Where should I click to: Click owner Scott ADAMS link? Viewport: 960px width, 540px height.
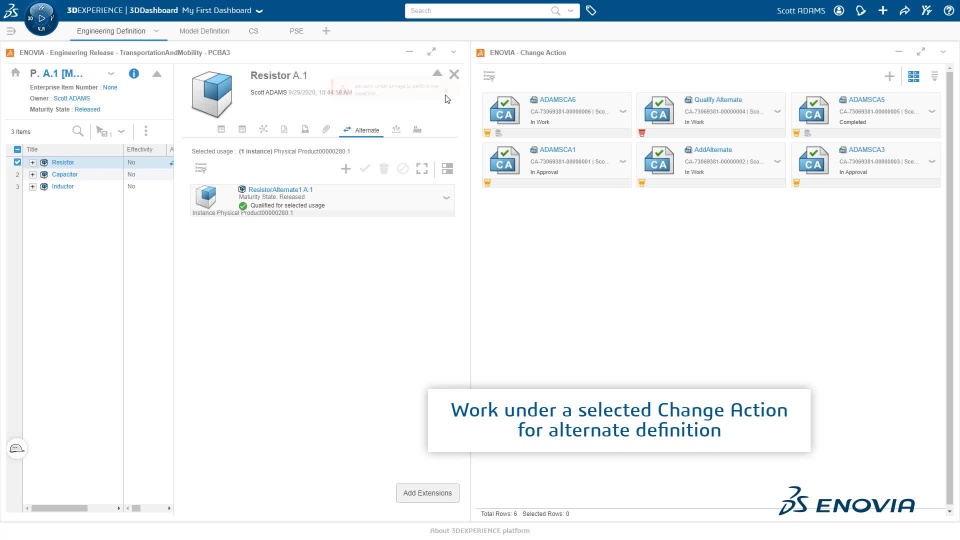(x=72, y=99)
